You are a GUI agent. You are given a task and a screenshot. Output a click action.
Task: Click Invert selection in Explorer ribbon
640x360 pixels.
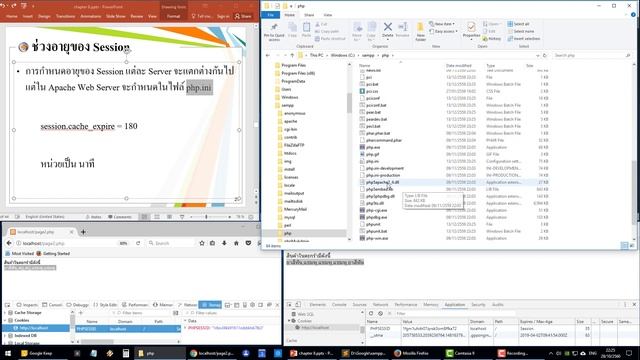pos(524,39)
